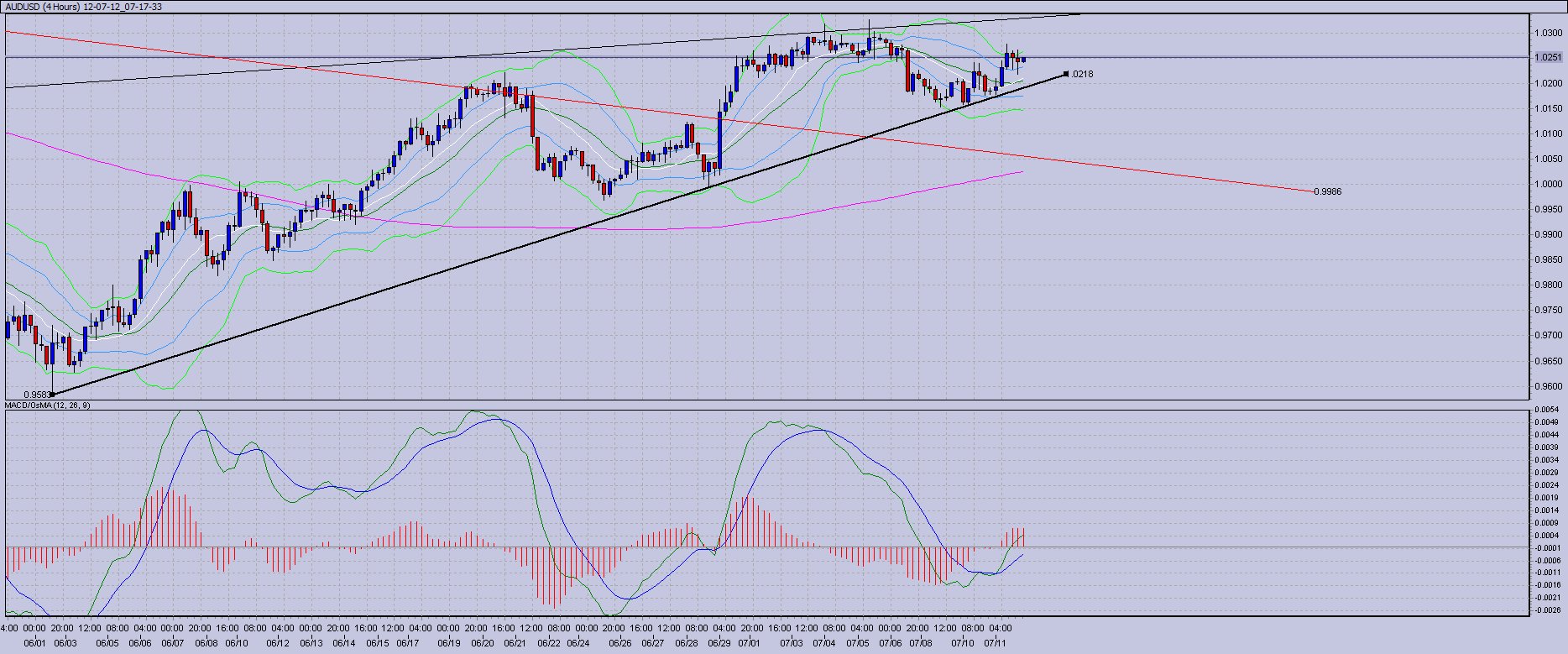Click the 06/01 date on time axis

click(x=34, y=643)
